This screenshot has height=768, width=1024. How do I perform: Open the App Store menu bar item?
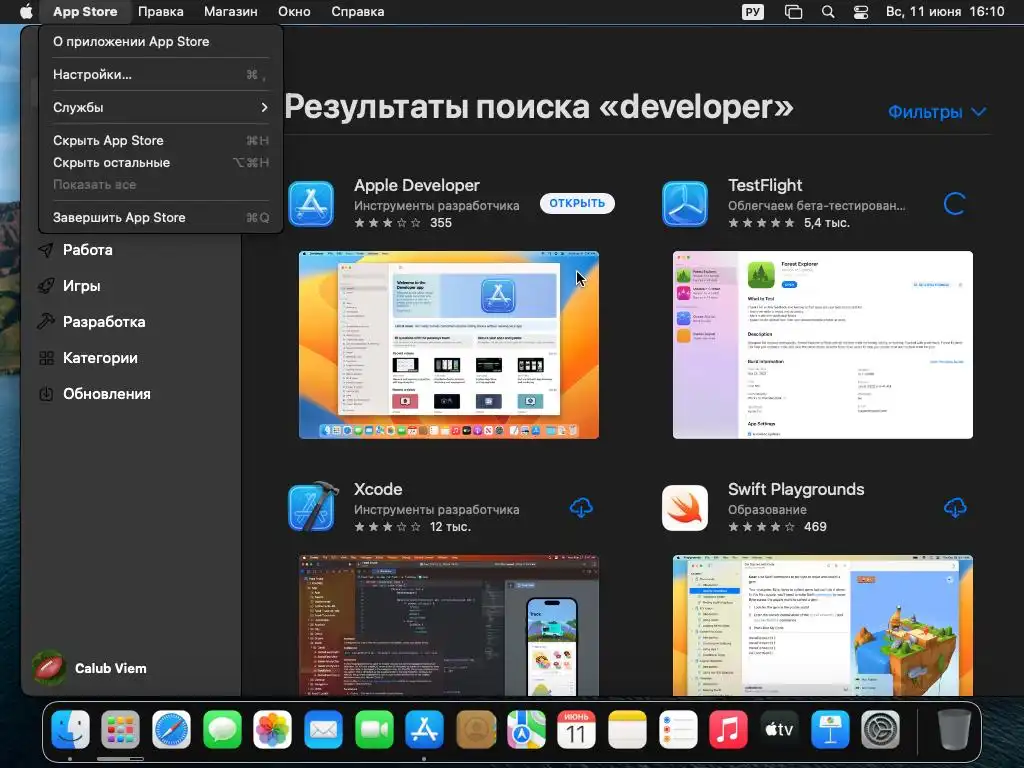(x=85, y=12)
